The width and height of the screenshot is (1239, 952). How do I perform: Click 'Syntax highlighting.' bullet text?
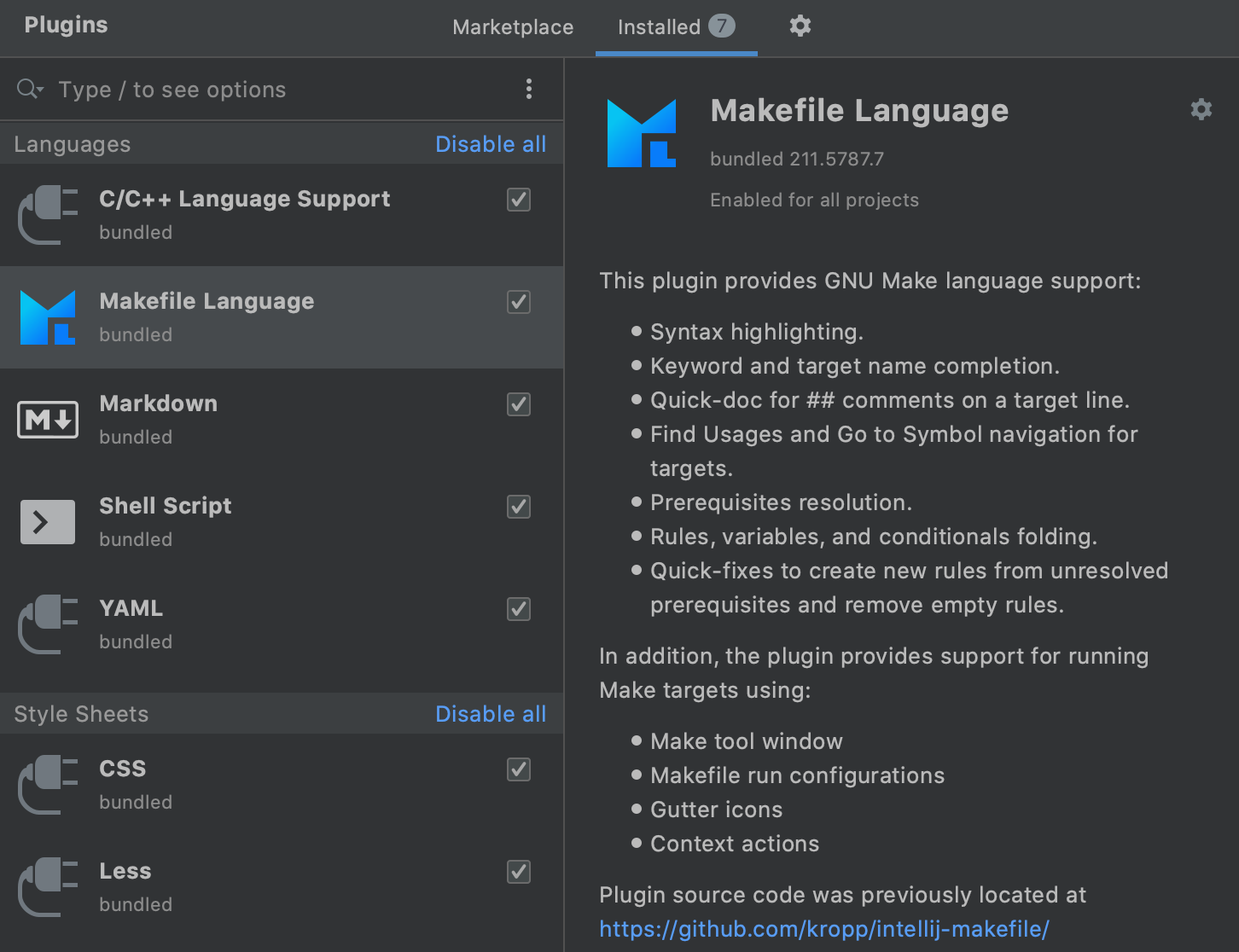coord(757,332)
